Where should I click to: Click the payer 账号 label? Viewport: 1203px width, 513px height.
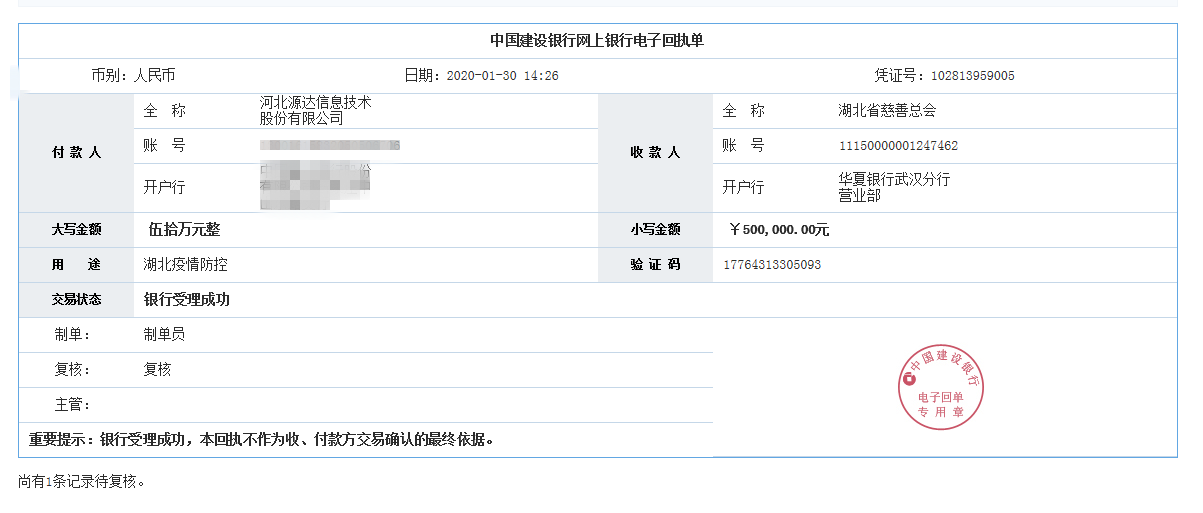tap(165, 146)
